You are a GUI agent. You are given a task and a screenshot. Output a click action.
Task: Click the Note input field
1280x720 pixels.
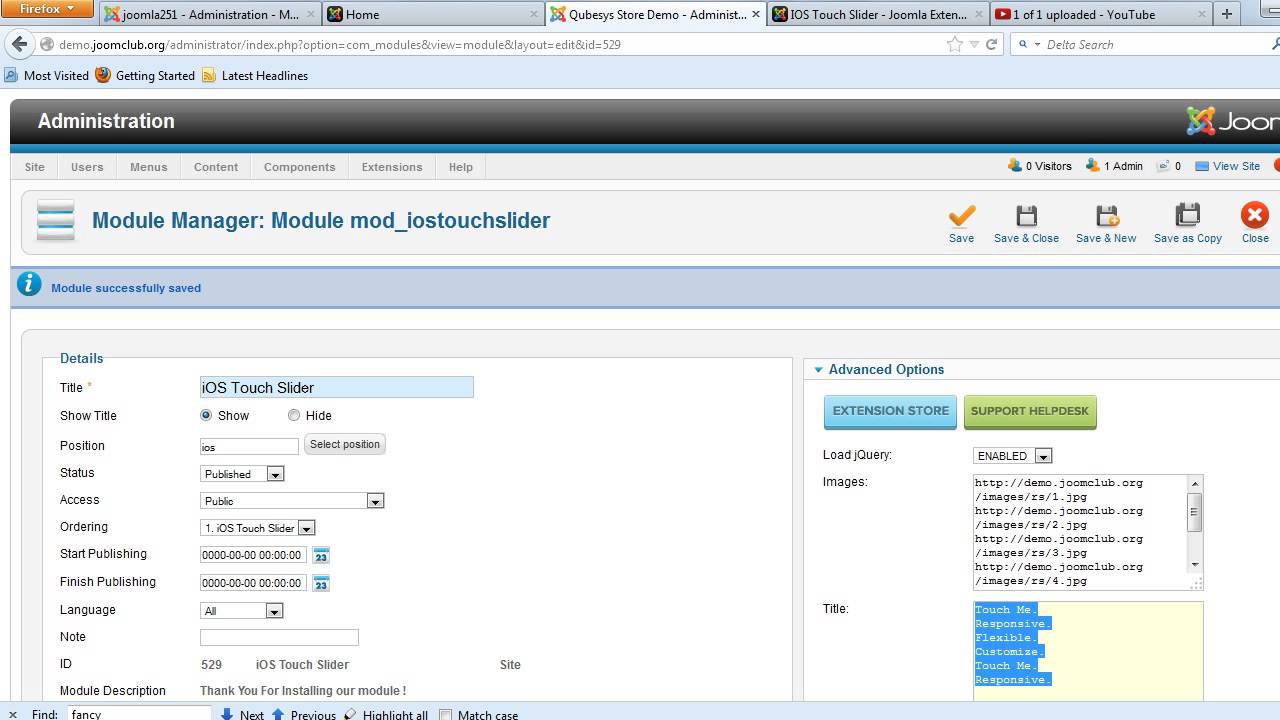(279, 637)
